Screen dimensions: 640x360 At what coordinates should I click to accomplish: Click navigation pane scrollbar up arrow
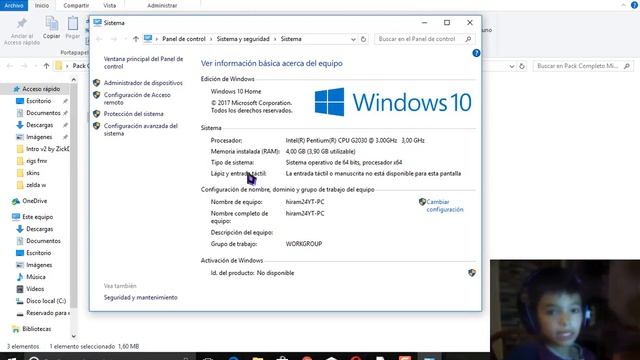click(74, 80)
